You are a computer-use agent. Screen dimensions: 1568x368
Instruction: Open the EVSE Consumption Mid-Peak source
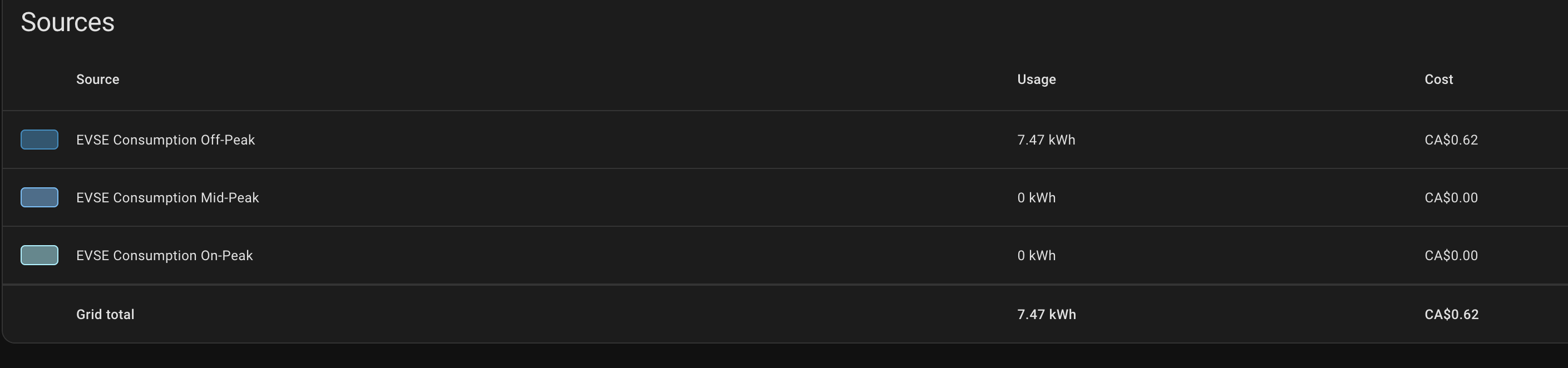(167, 198)
